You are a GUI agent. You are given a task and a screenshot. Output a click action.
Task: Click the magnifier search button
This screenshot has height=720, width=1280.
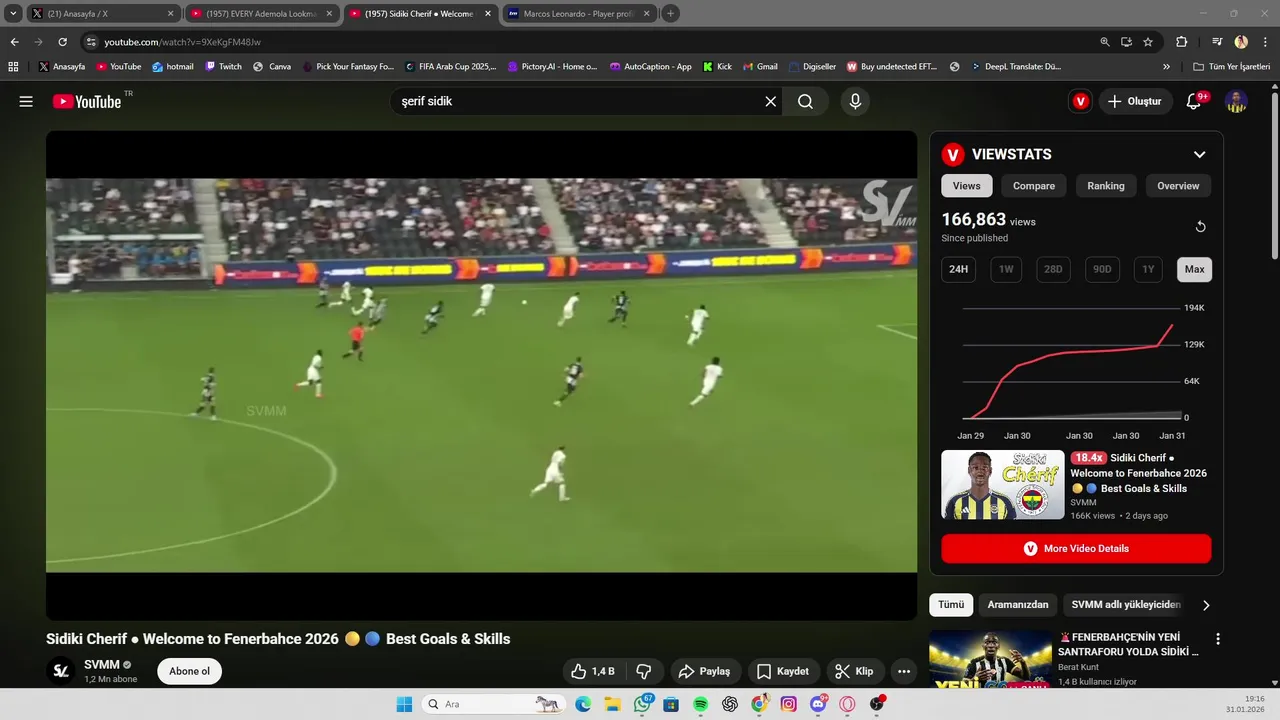[x=805, y=101]
